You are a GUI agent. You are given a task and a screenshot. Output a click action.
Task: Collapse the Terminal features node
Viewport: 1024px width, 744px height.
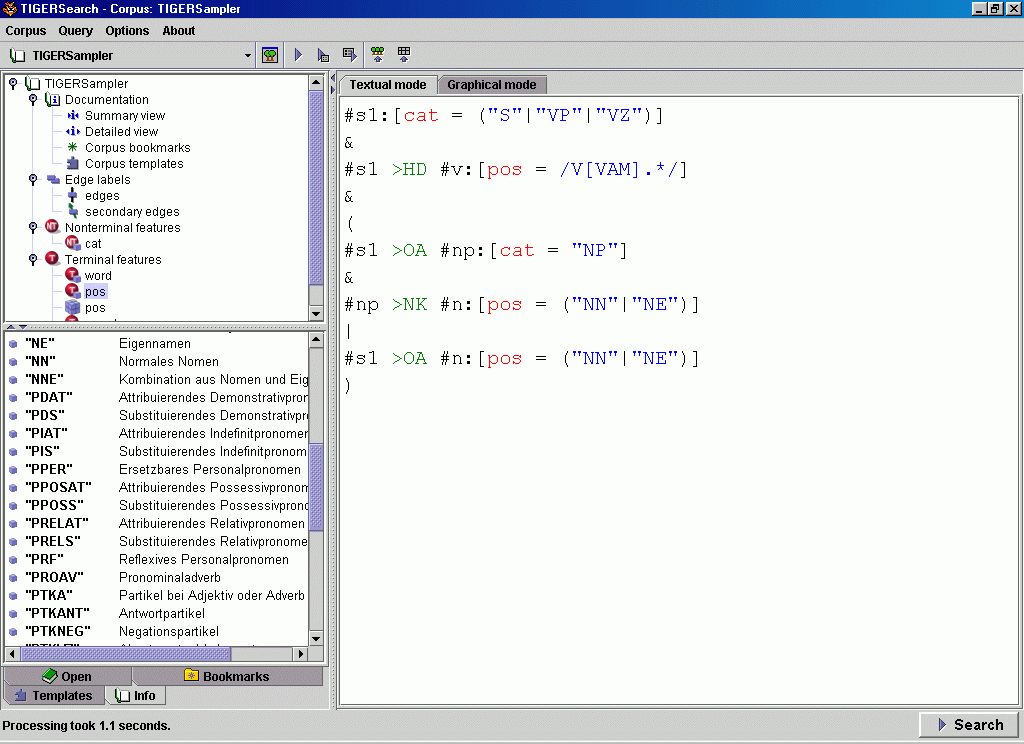(x=33, y=259)
